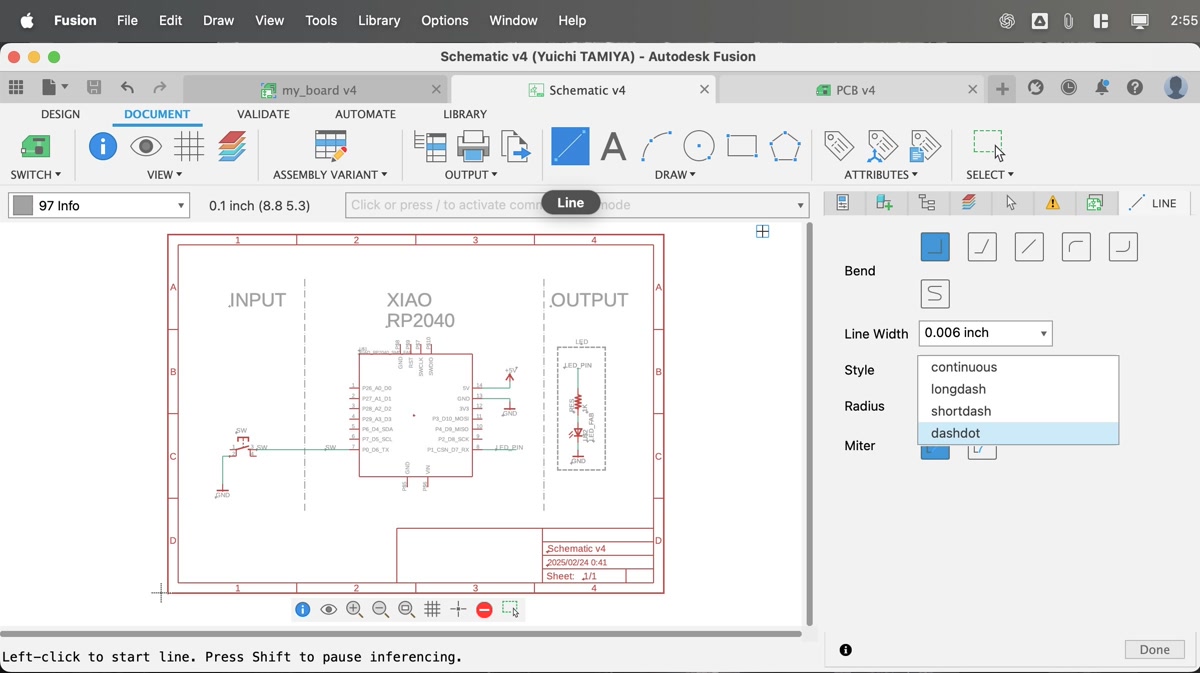This screenshot has width=1200, height=673.
Task: Toggle the eye visibility icon in View
Action: [146, 147]
